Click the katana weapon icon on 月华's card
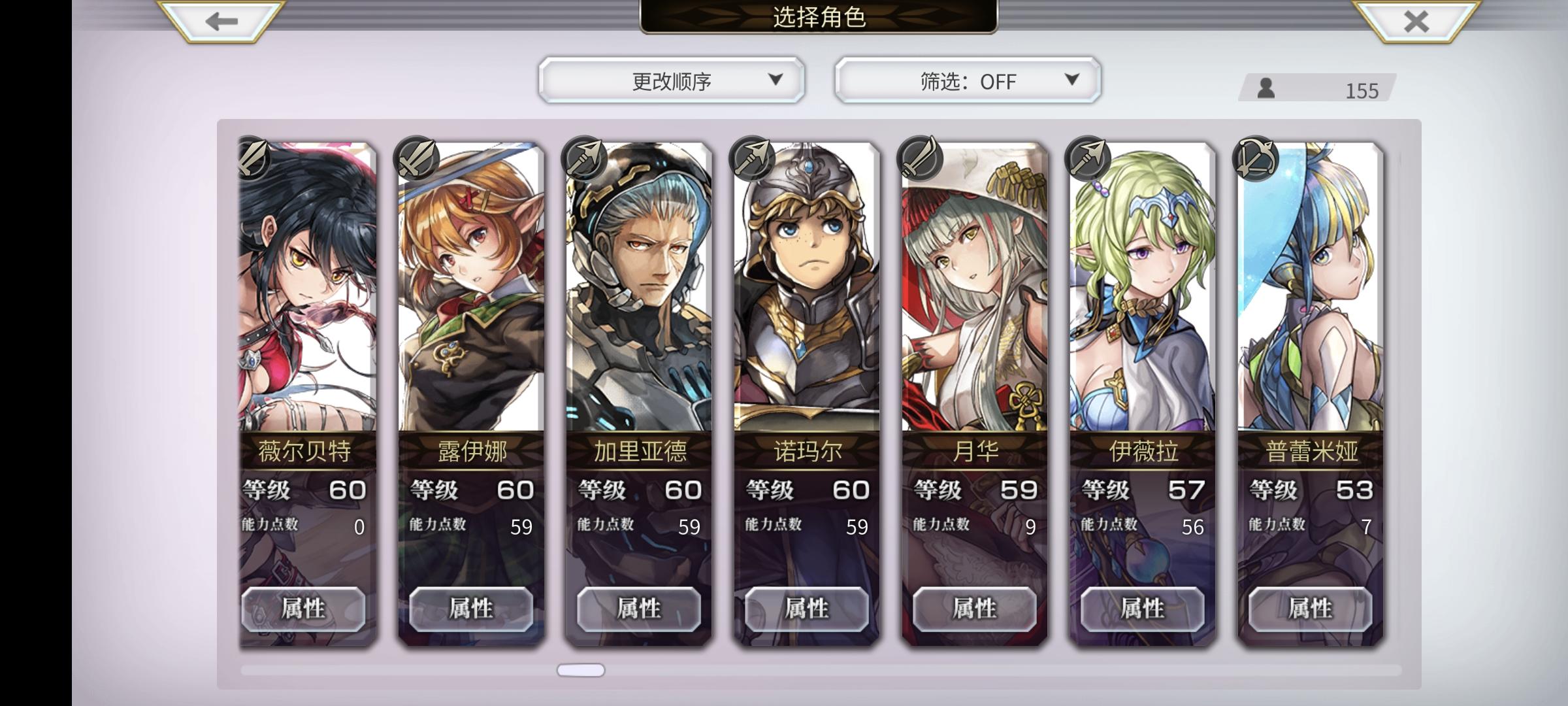Viewport: 1568px width, 706px height. click(920, 158)
